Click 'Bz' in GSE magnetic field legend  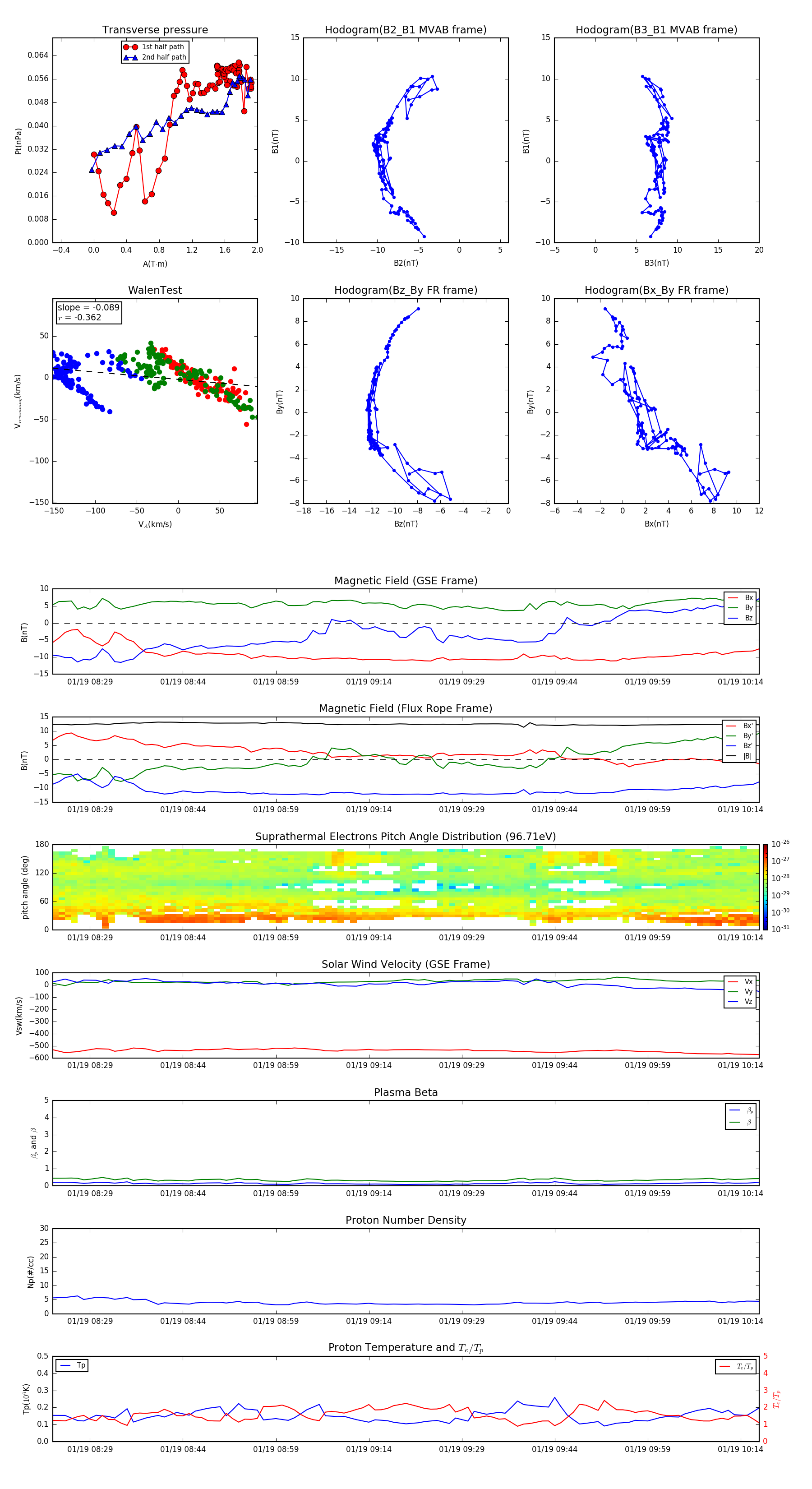(741, 618)
